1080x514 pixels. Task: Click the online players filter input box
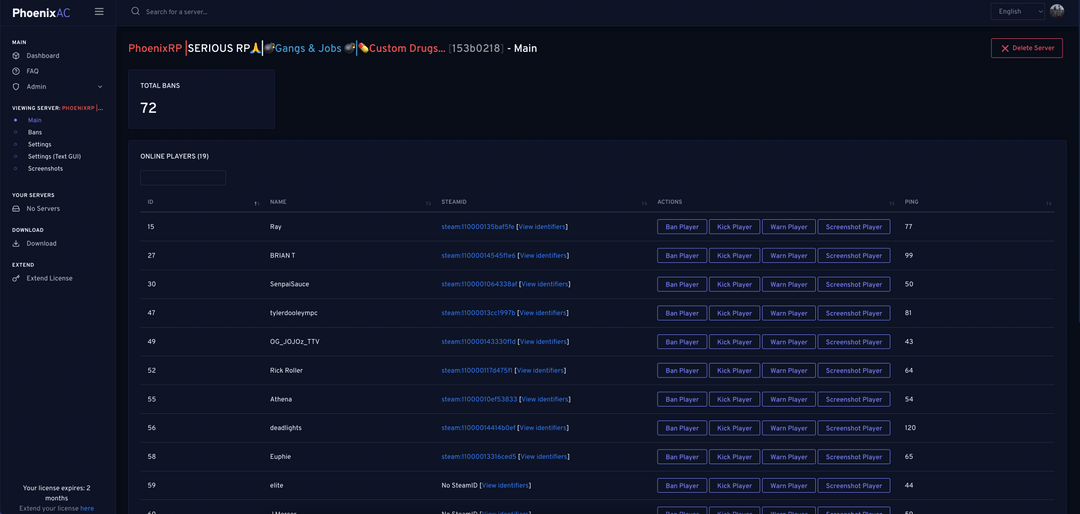pyautogui.click(x=183, y=178)
